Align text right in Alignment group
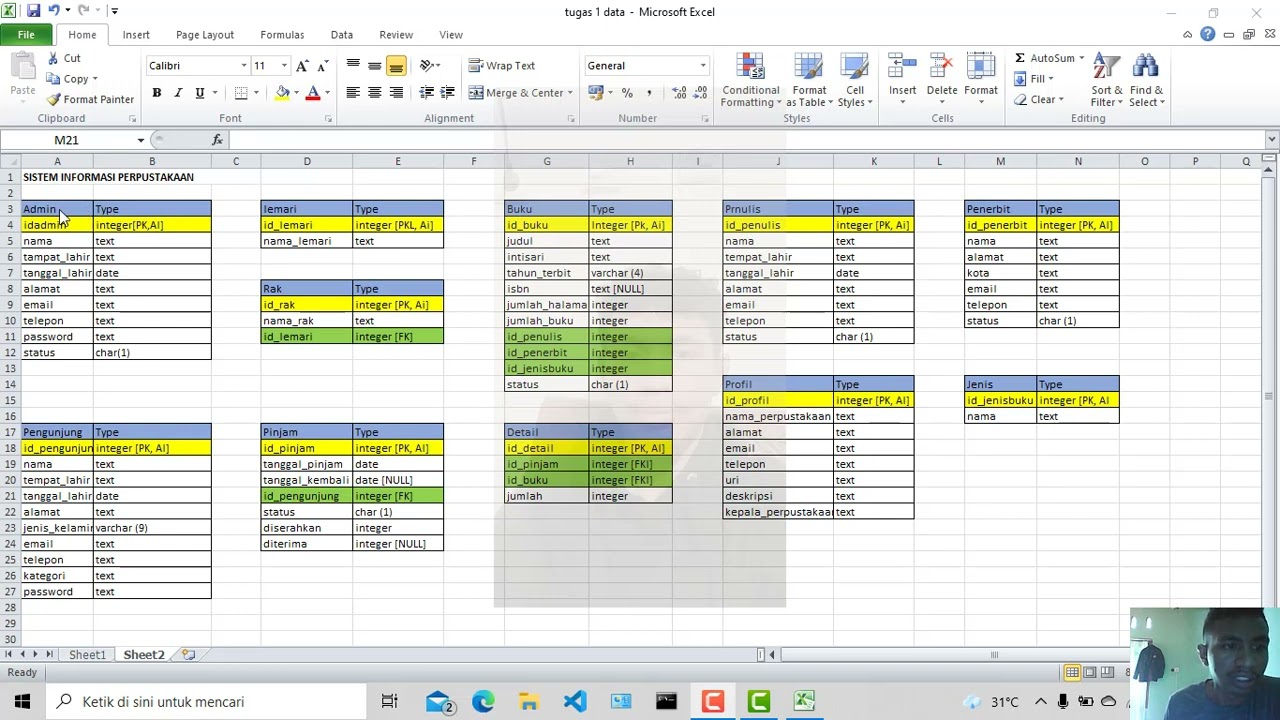The image size is (1280, 720). (396, 93)
